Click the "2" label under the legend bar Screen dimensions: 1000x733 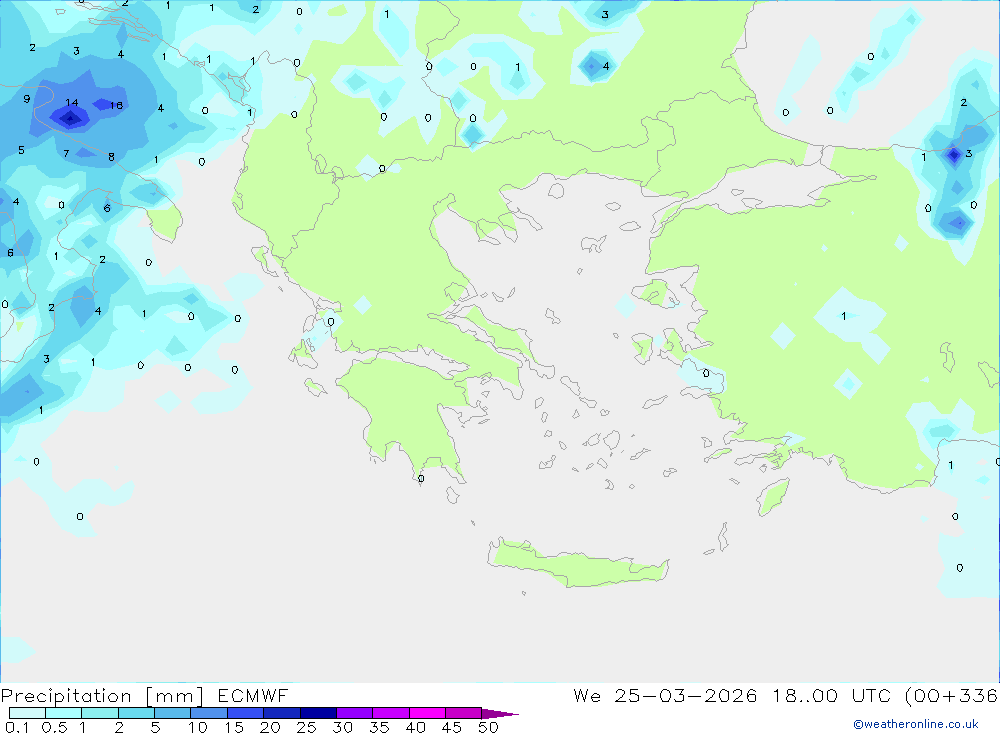click(x=119, y=727)
